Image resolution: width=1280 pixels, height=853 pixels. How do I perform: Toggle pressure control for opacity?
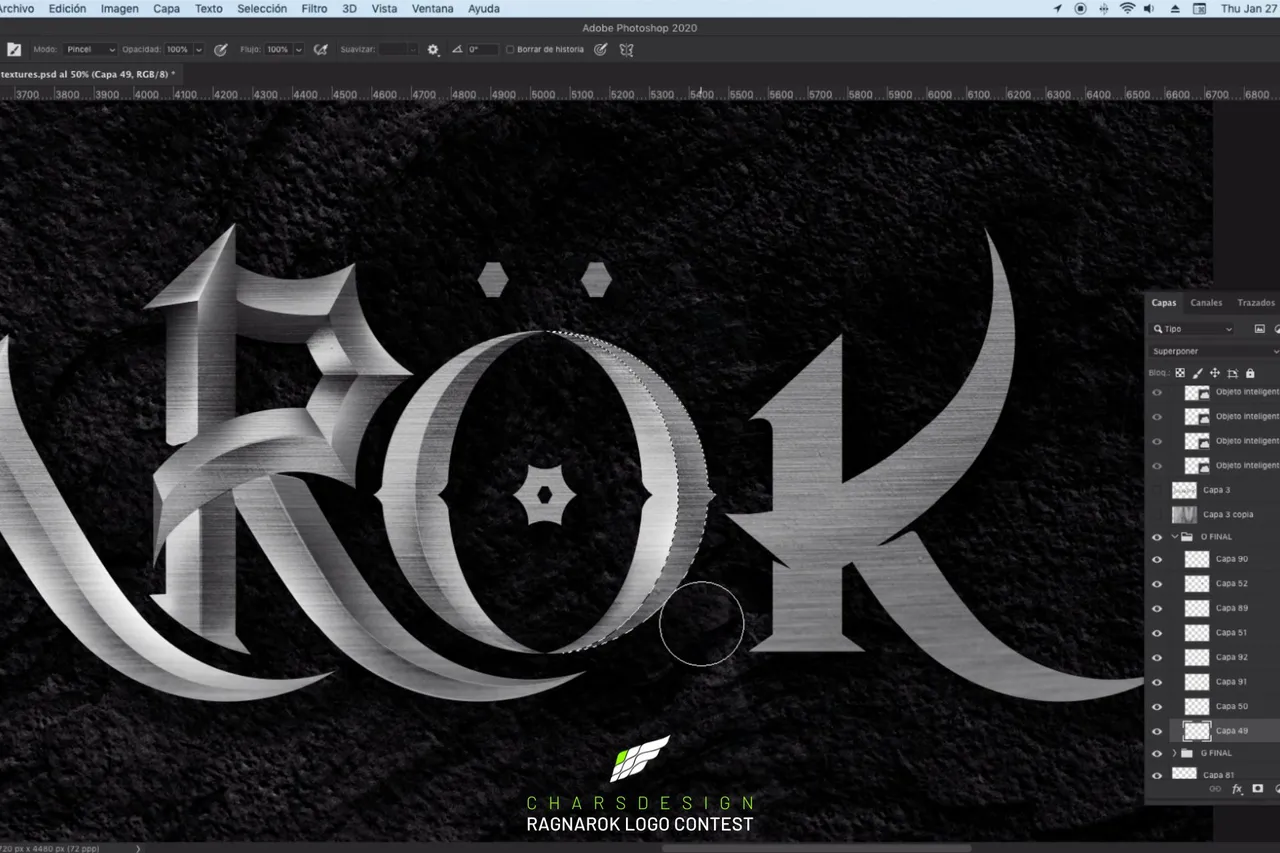[220, 49]
